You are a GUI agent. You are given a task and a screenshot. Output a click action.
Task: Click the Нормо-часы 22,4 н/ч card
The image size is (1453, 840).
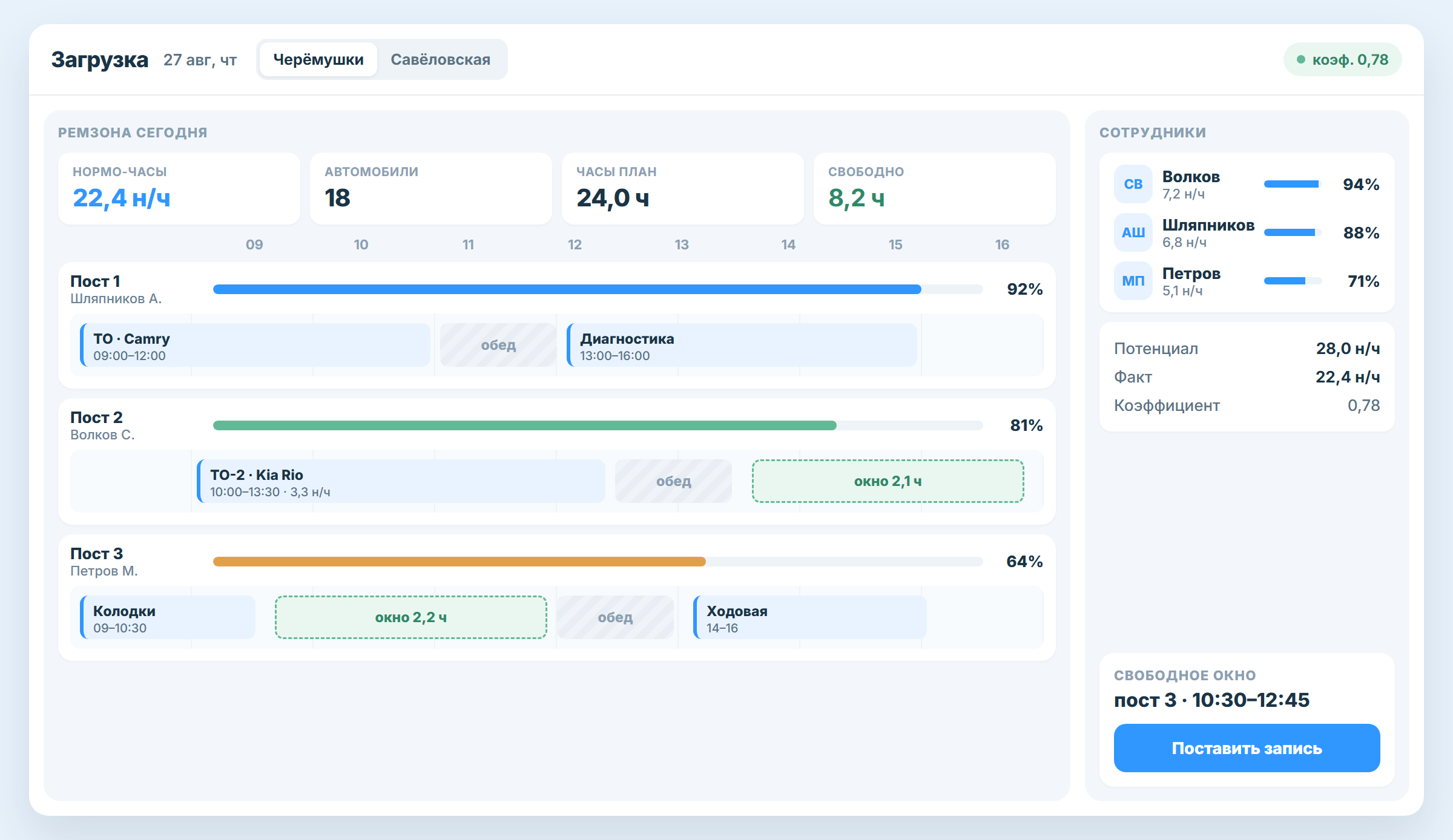[179, 189]
